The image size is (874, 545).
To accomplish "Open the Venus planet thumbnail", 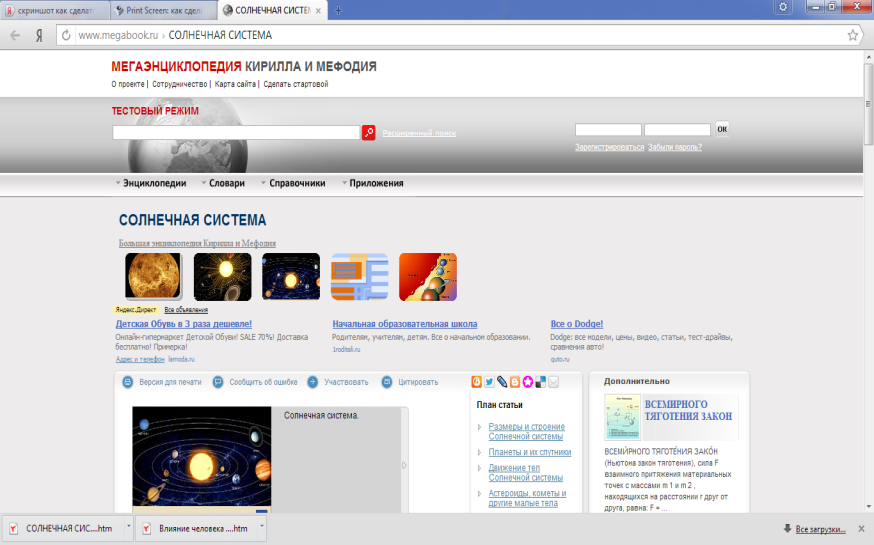I will (153, 277).
